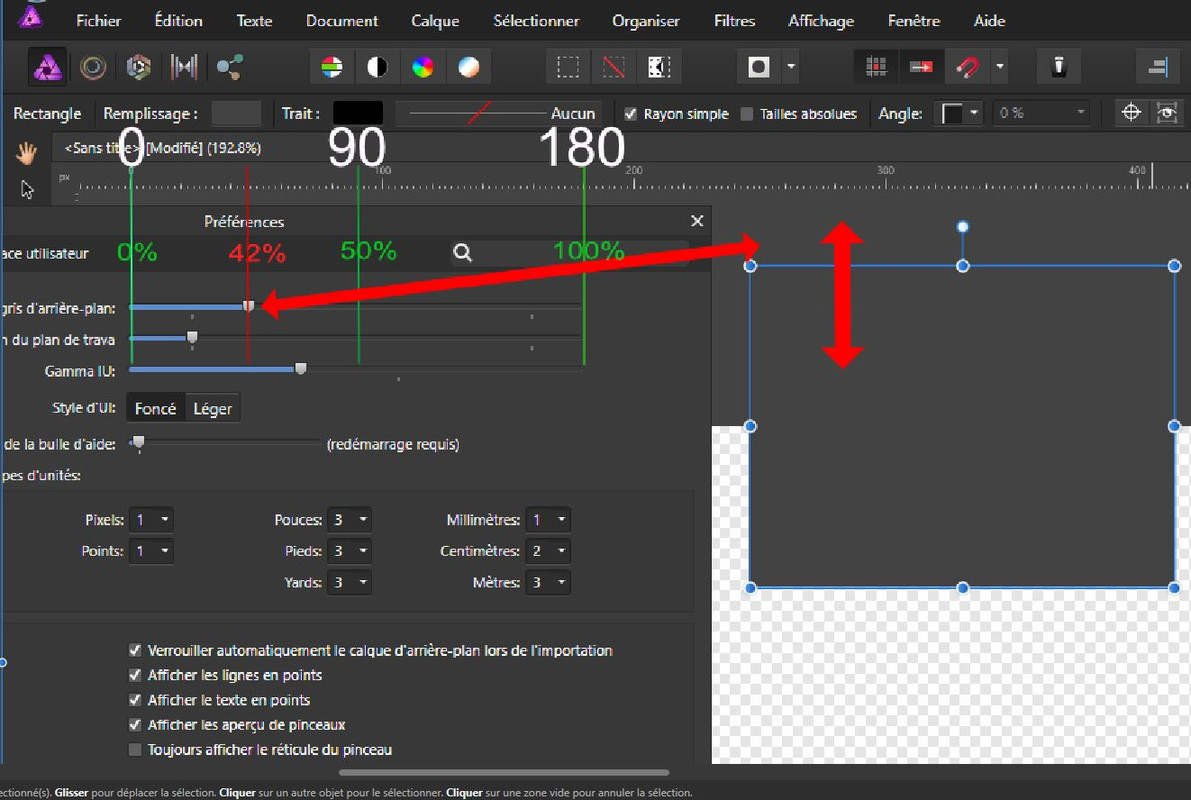Click the Invert Selection icon
Screen dimensions: 1191x800
659,68
